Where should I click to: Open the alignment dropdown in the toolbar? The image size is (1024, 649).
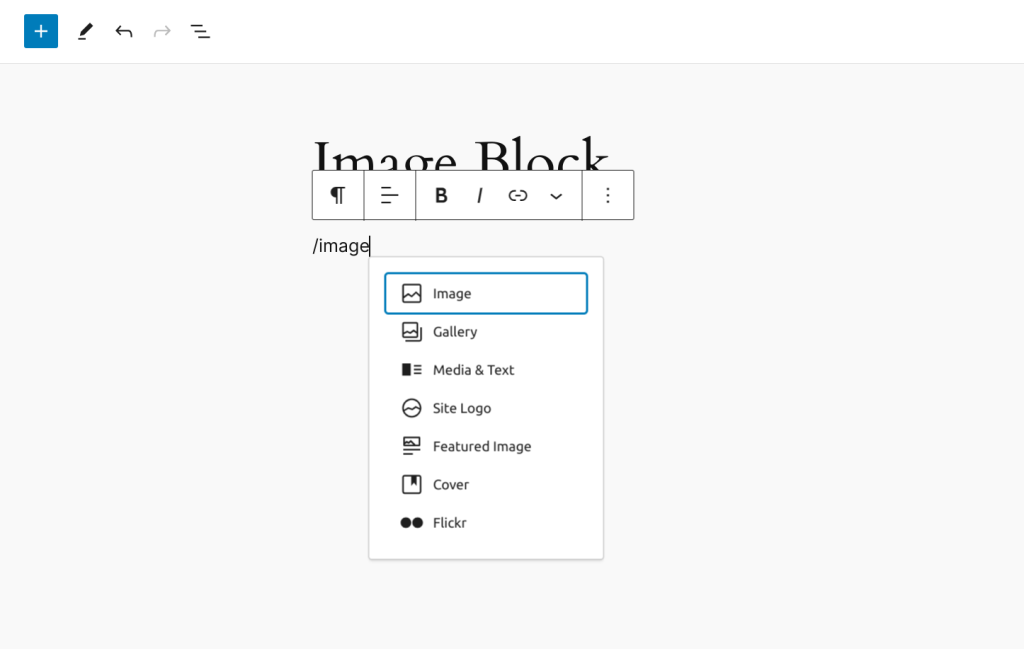[x=389, y=195]
